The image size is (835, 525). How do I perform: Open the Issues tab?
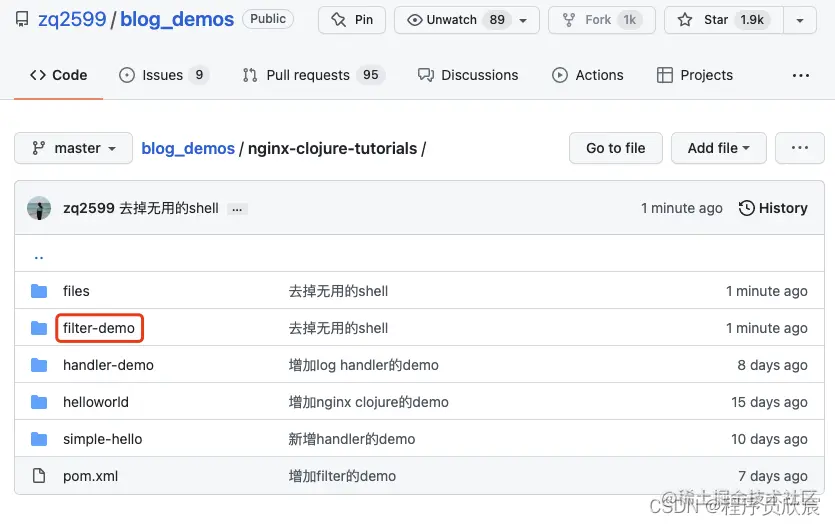[x=164, y=75]
